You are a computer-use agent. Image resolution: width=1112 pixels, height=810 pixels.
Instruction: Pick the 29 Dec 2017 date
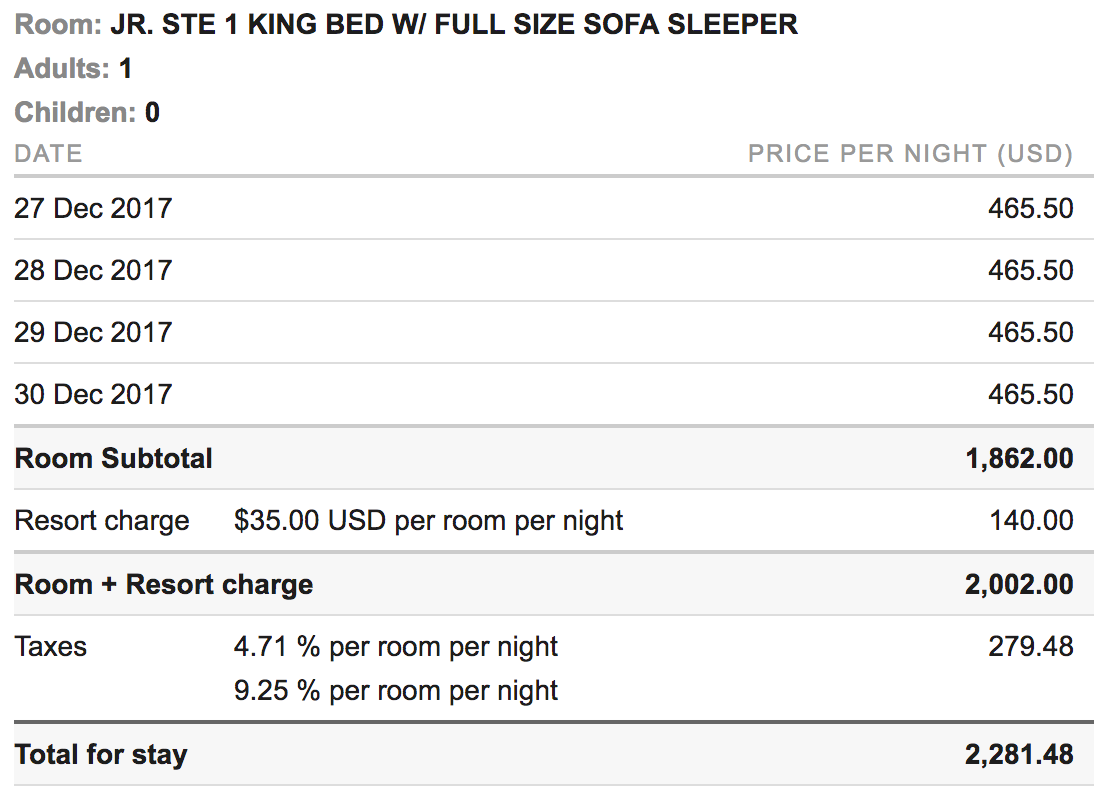93,332
